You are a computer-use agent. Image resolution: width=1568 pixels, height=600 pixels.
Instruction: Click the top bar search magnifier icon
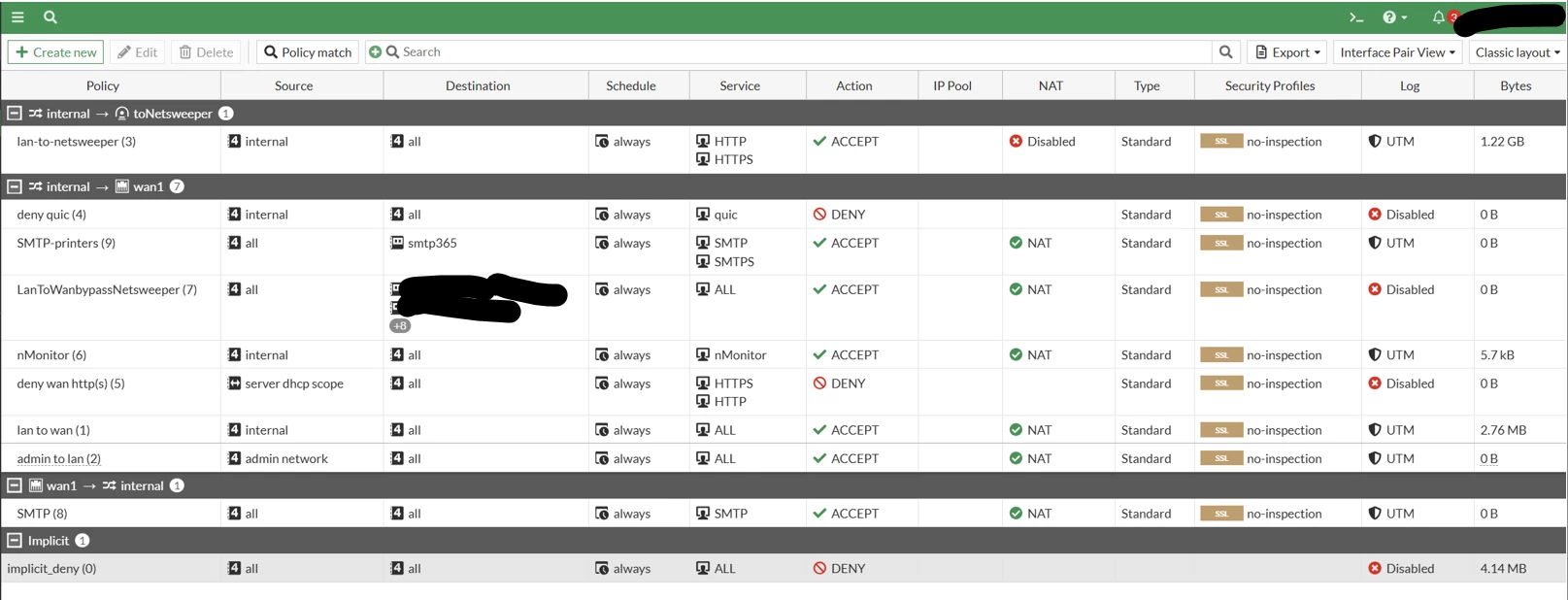(50, 17)
